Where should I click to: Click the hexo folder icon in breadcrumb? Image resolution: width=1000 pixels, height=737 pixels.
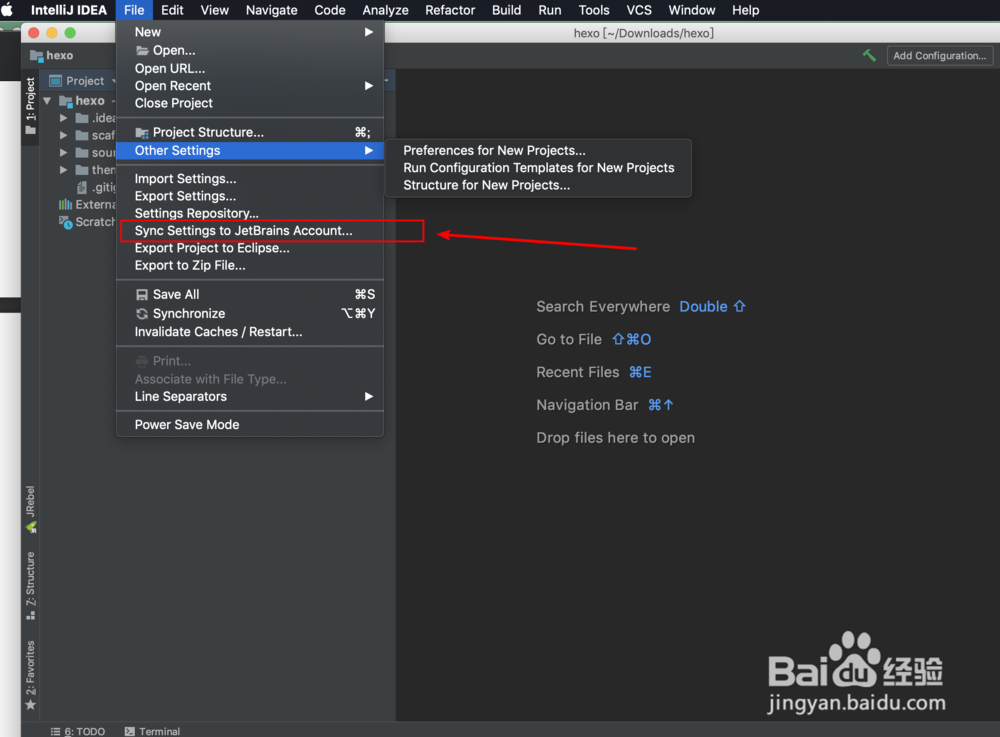coord(36,55)
